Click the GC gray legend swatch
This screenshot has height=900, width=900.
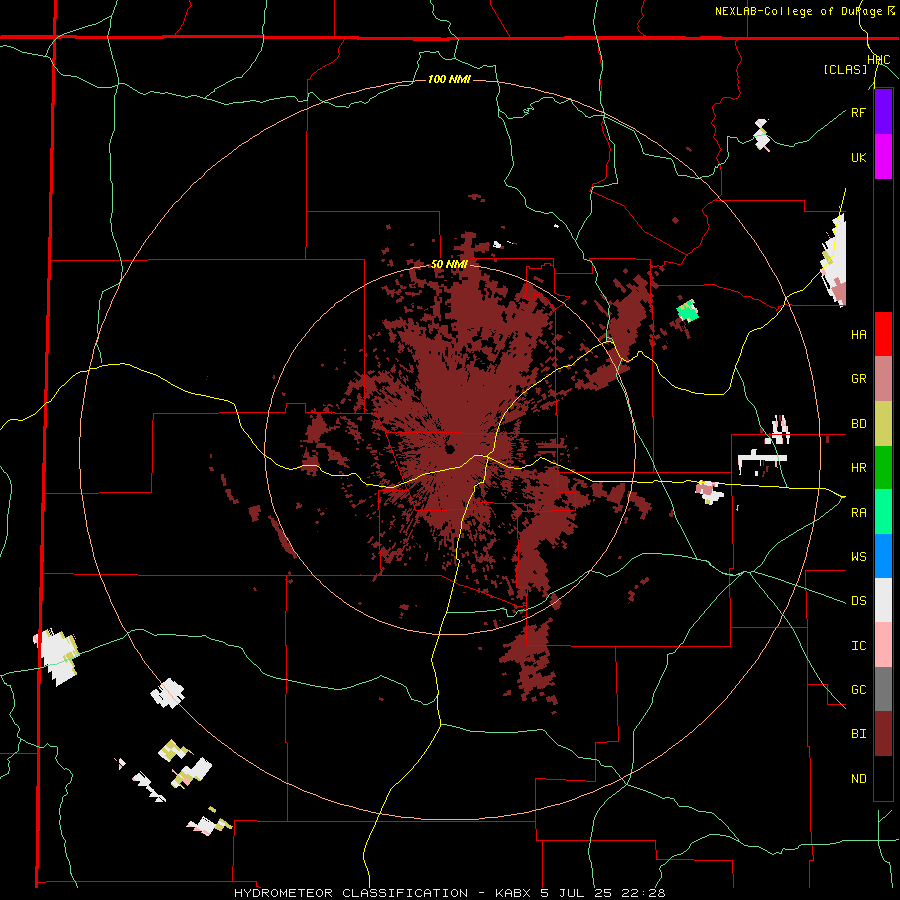click(x=883, y=689)
